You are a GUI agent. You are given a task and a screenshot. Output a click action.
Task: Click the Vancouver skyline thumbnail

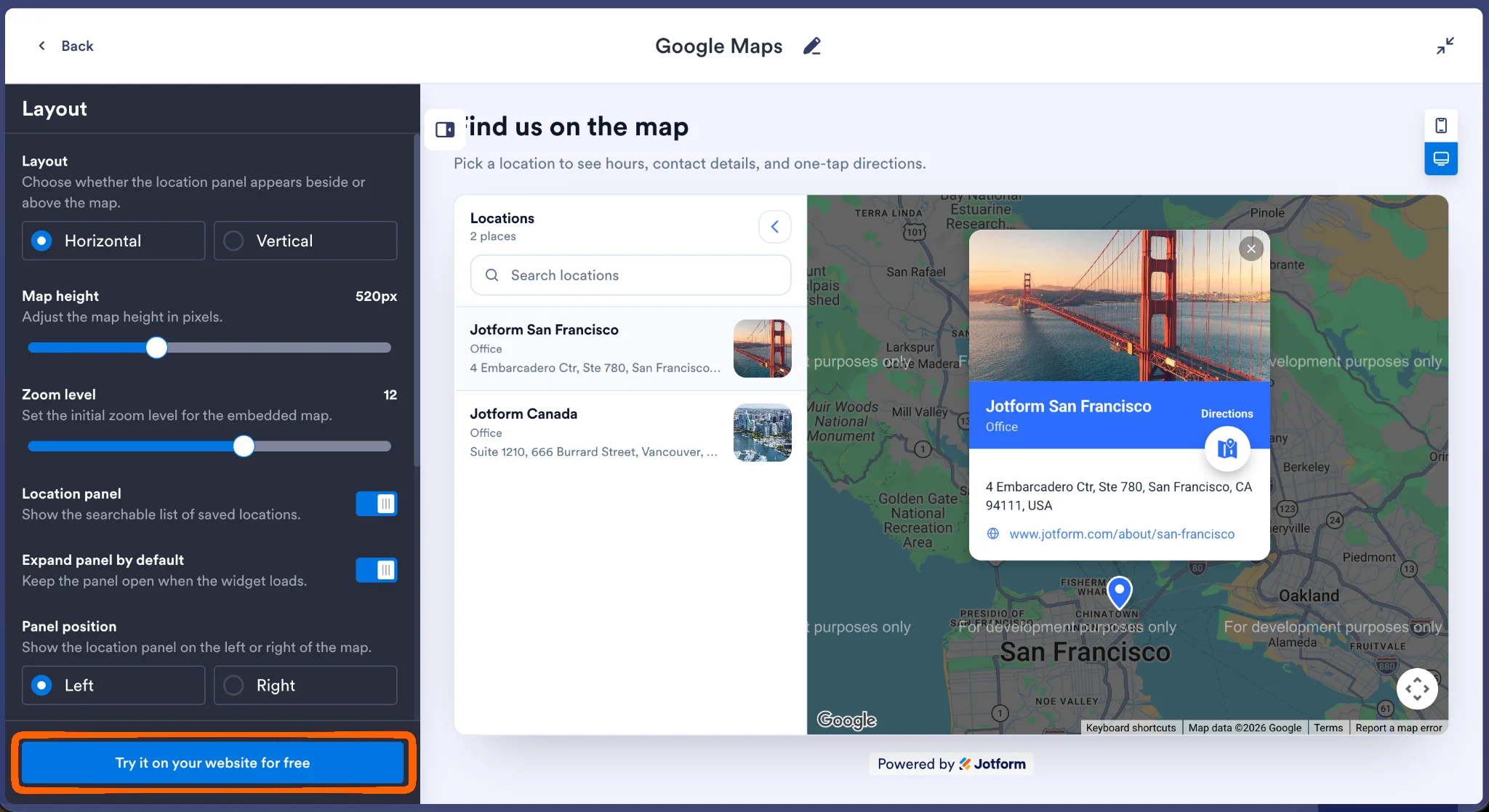(763, 433)
